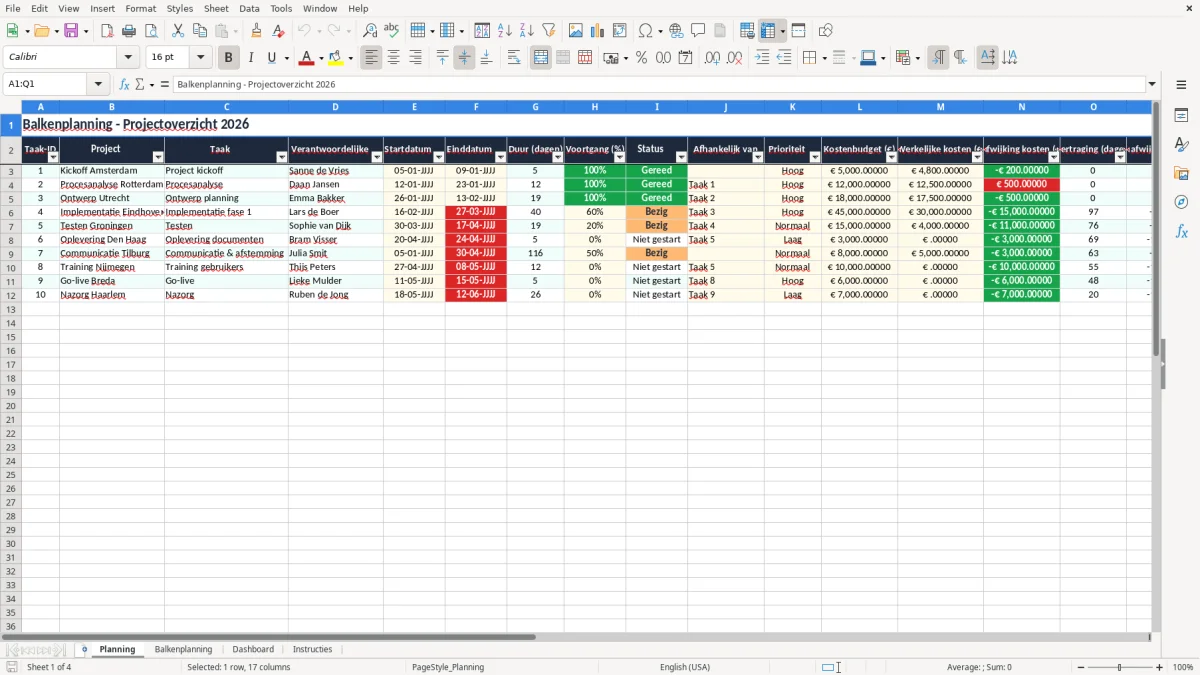Open the Data menu
The image size is (1200, 675).
(249, 8)
